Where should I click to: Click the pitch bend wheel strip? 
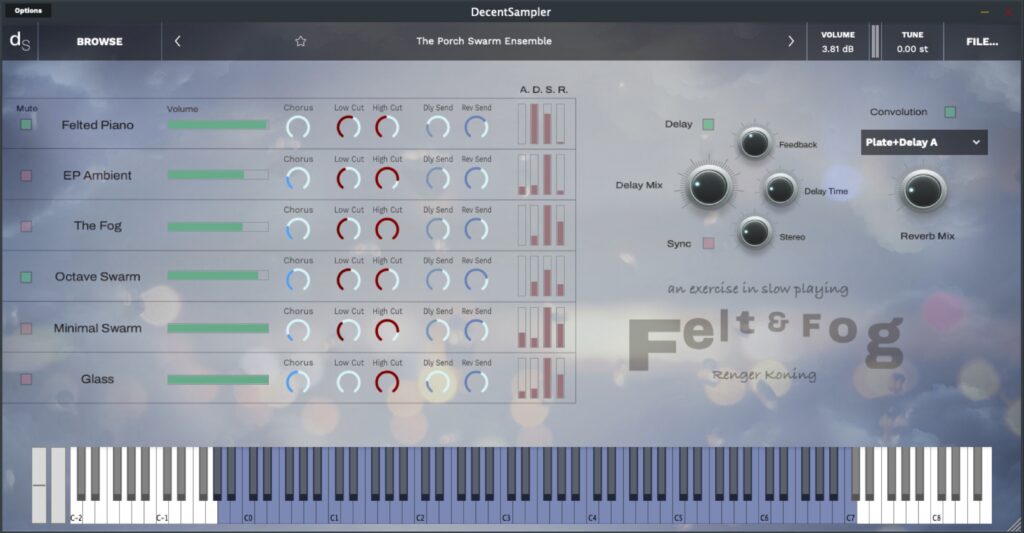(x=39, y=485)
